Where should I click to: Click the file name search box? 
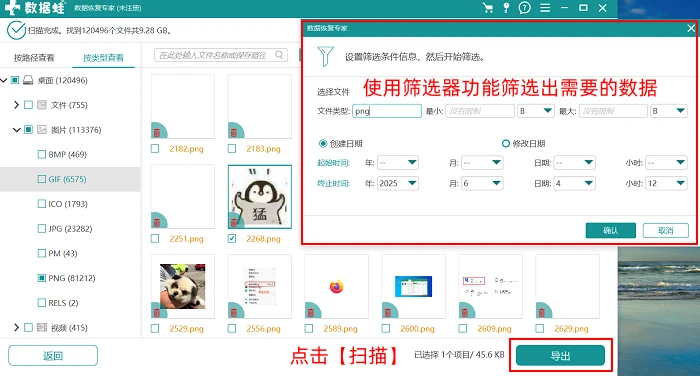(x=221, y=55)
